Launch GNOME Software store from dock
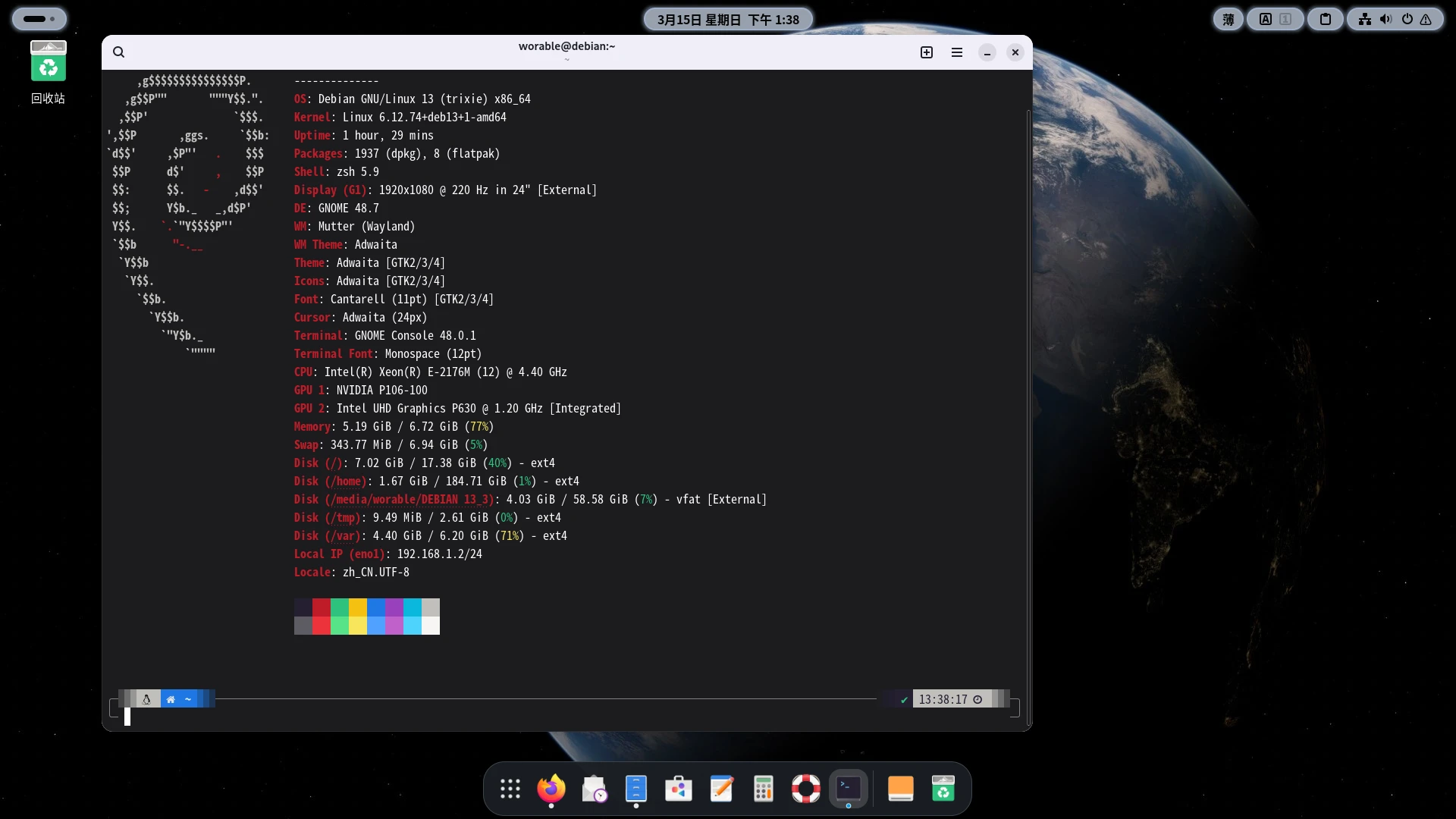Screen dimensions: 1456x819 [679, 789]
